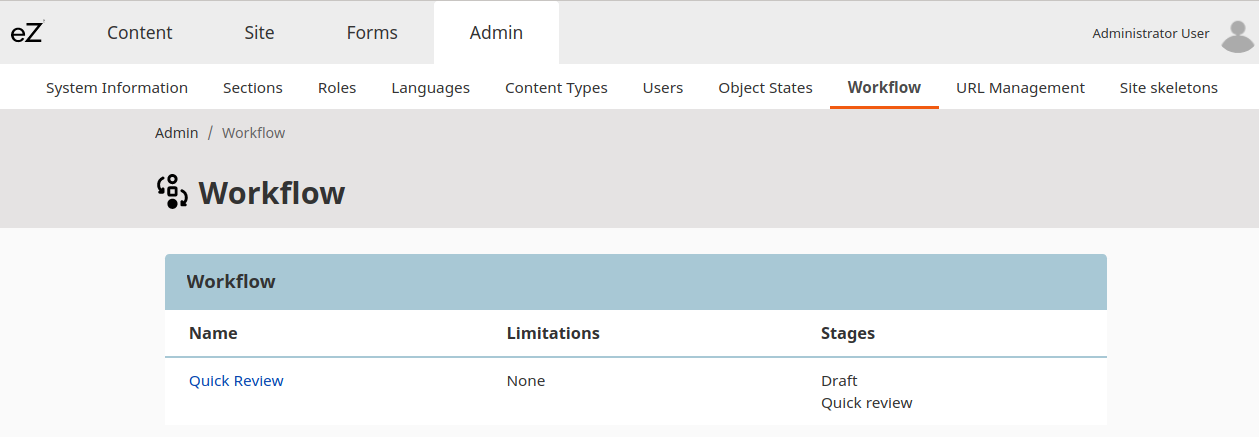Image resolution: width=1259 pixels, height=437 pixels.
Task: Switch to the Forms main tab
Action: click(x=372, y=33)
